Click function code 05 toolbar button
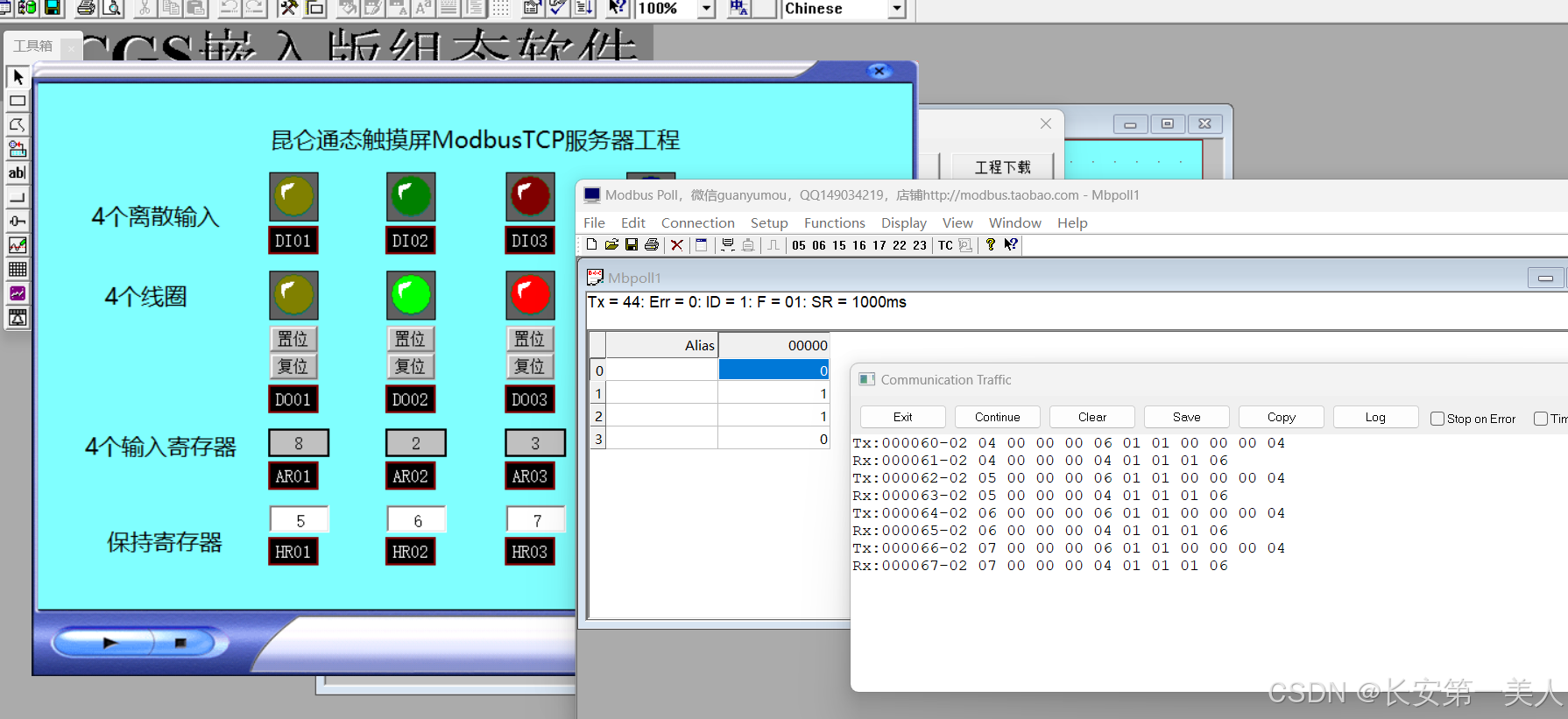 [798, 245]
